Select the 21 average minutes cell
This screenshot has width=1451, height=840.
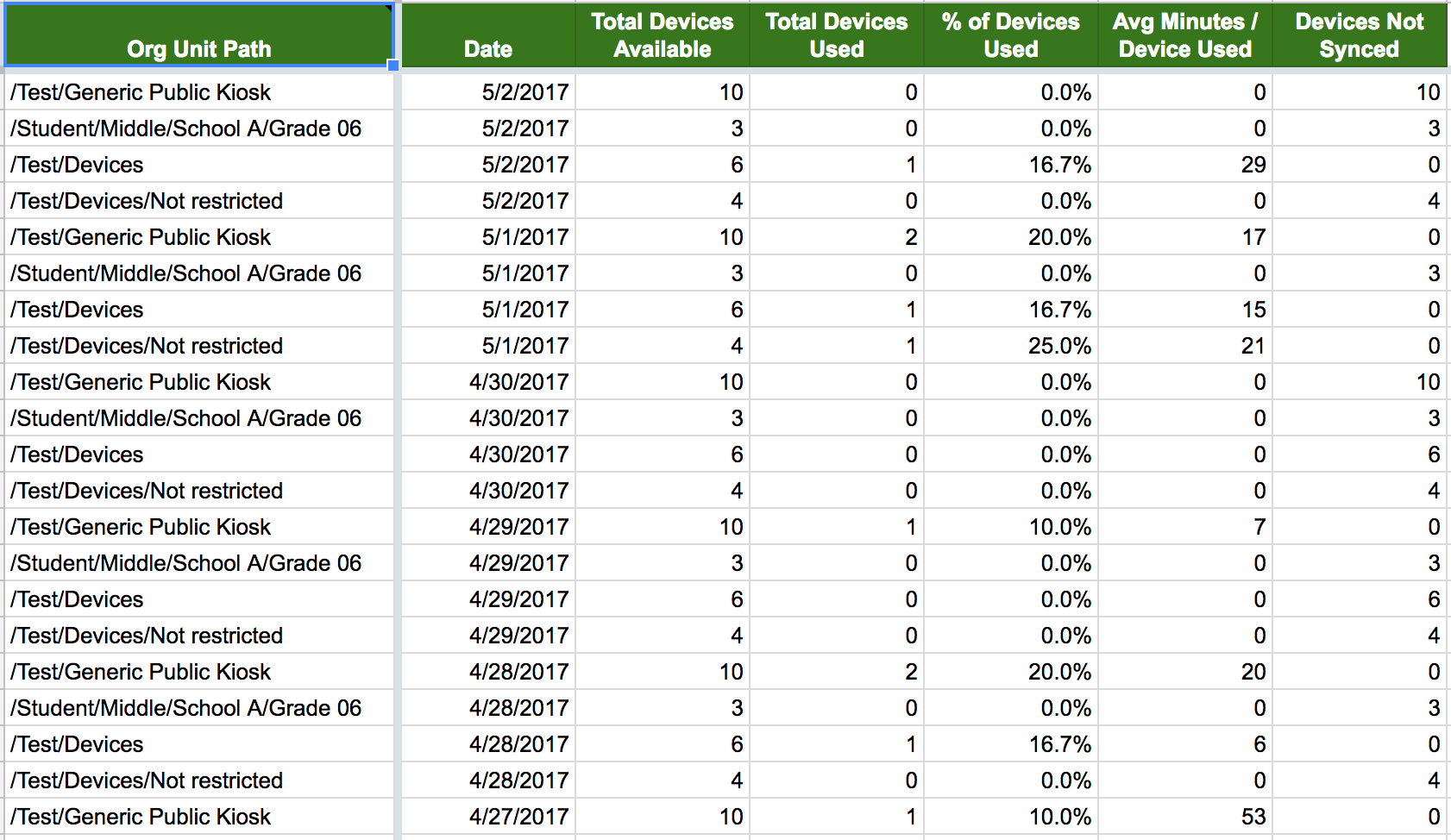pos(1184,346)
